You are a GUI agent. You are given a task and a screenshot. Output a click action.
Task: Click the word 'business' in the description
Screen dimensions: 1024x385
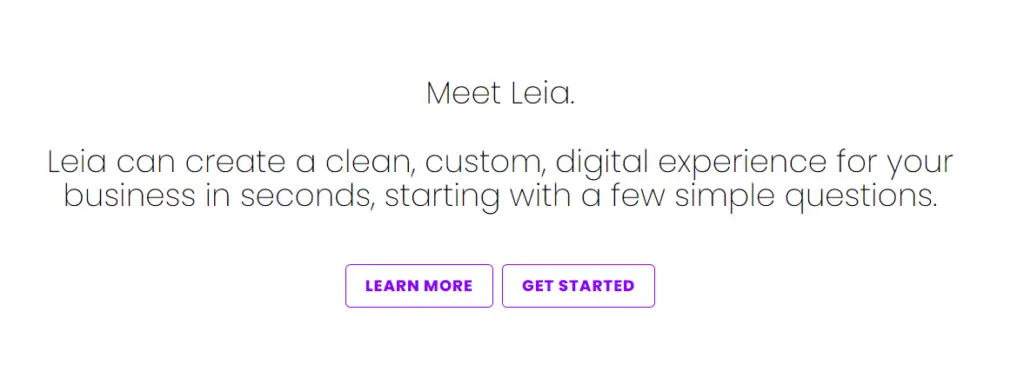[x=129, y=195]
